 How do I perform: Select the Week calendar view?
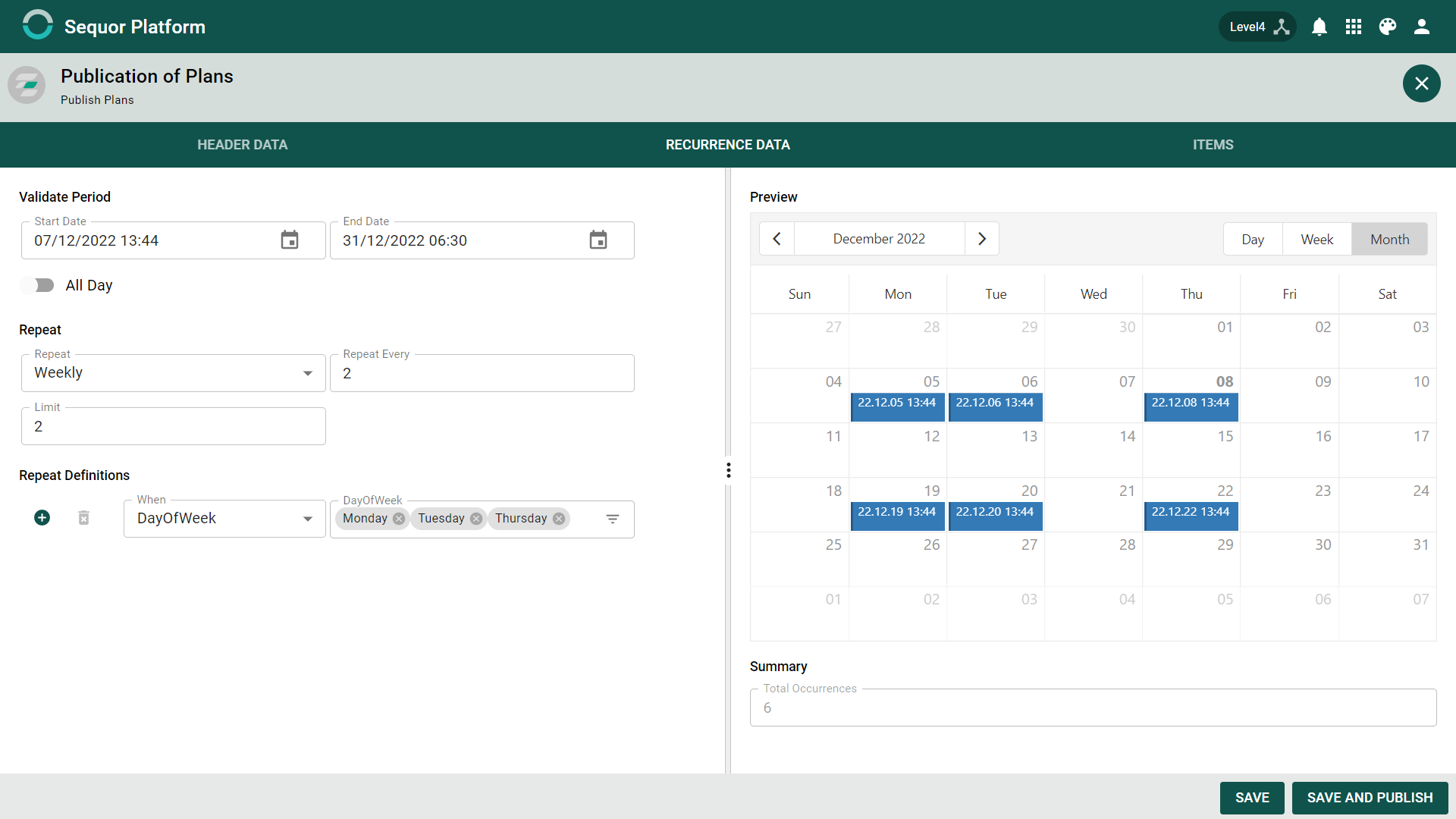(1317, 240)
